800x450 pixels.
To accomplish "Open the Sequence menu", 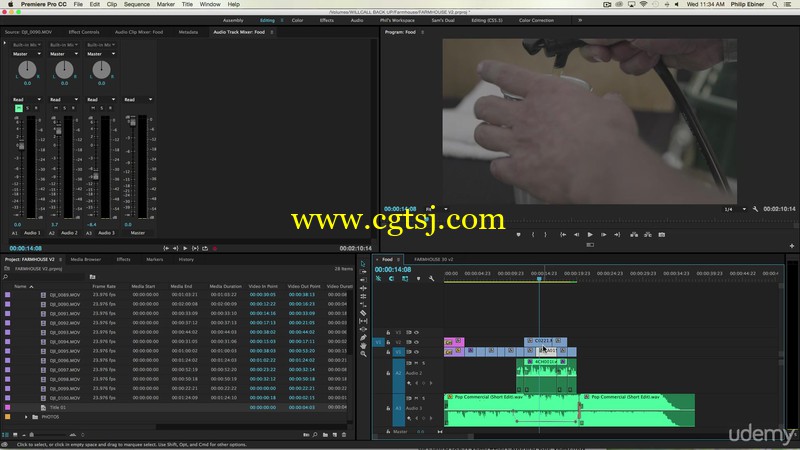I will (x=137, y=4).
